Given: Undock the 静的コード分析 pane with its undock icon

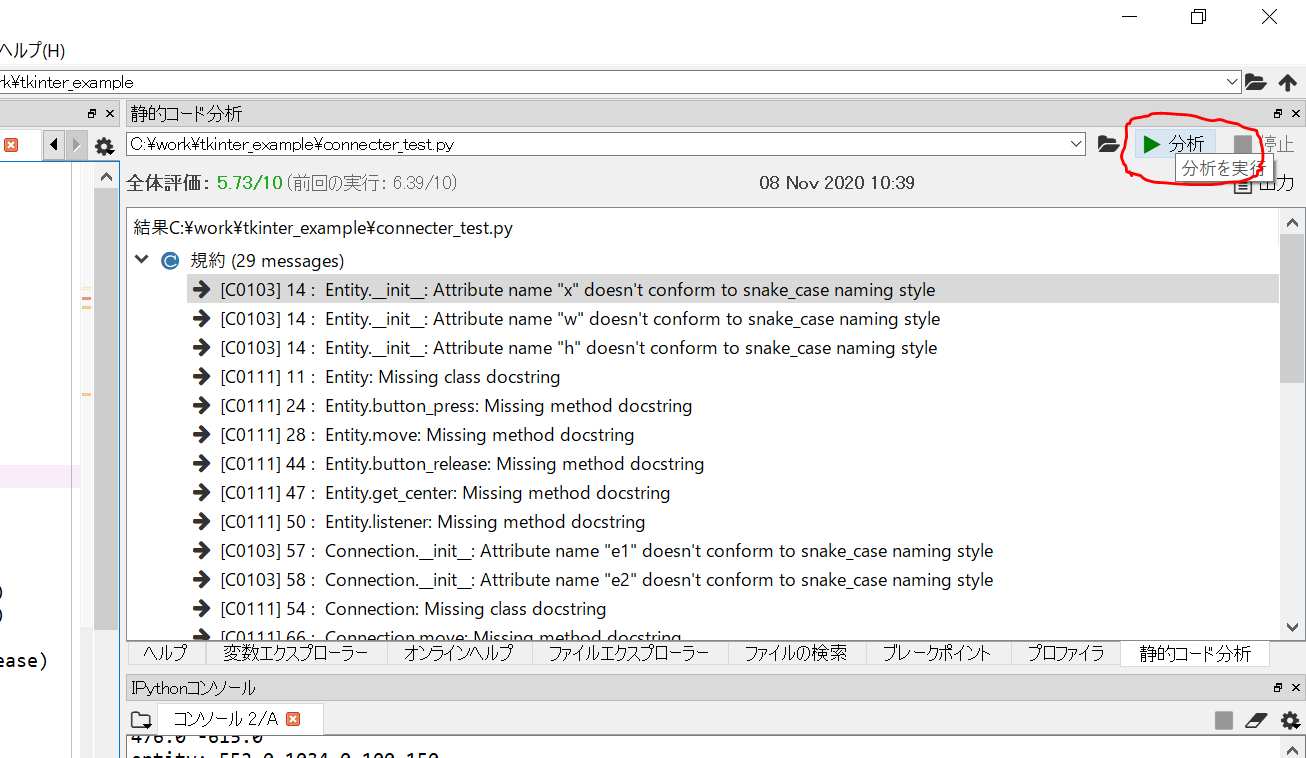Looking at the screenshot, I should pyautogui.click(x=1277, y=113).
